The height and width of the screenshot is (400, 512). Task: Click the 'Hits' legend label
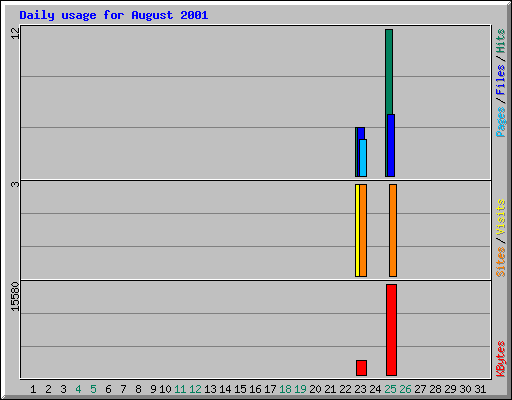500,41
